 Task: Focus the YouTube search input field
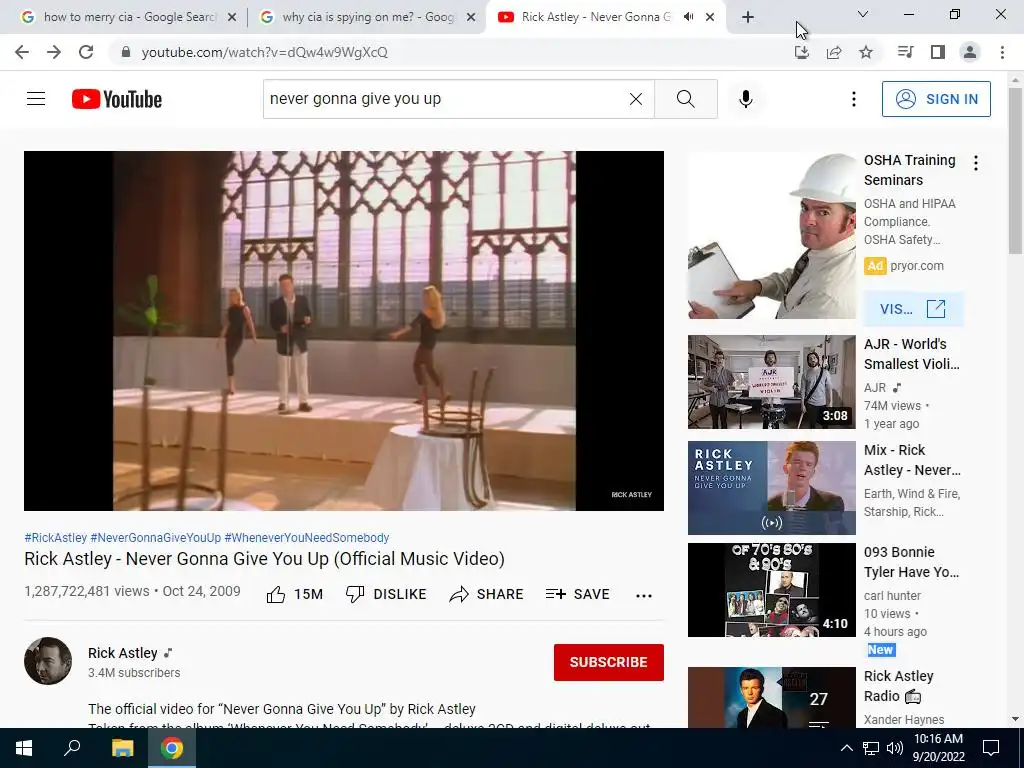coord(444,99)
